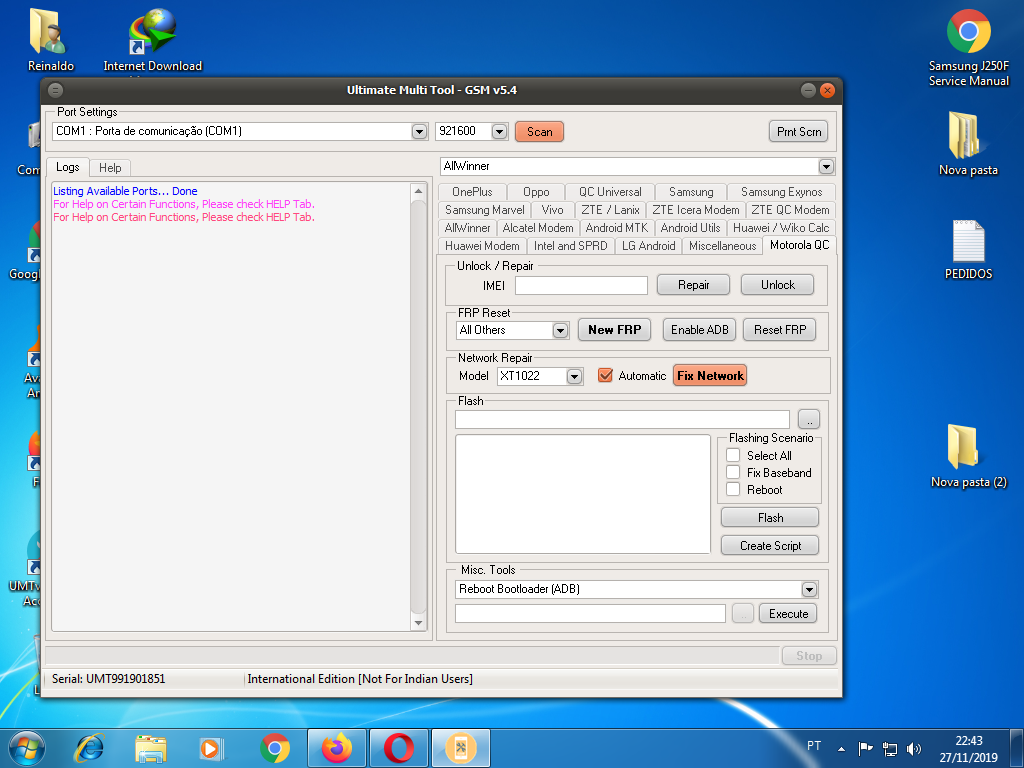Launch Internet Explorer from the taskbar
Screen dimensions: 1024x768
89,748
